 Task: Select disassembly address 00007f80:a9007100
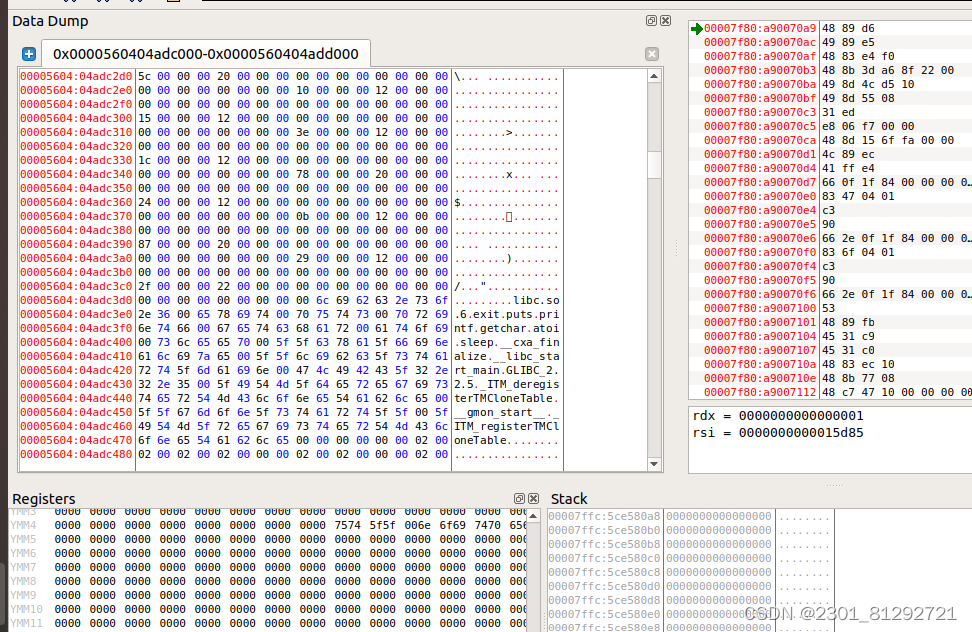coord(760,308)
